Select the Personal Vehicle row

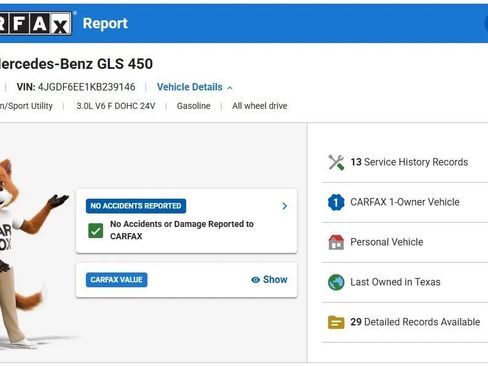click(405, 242)
